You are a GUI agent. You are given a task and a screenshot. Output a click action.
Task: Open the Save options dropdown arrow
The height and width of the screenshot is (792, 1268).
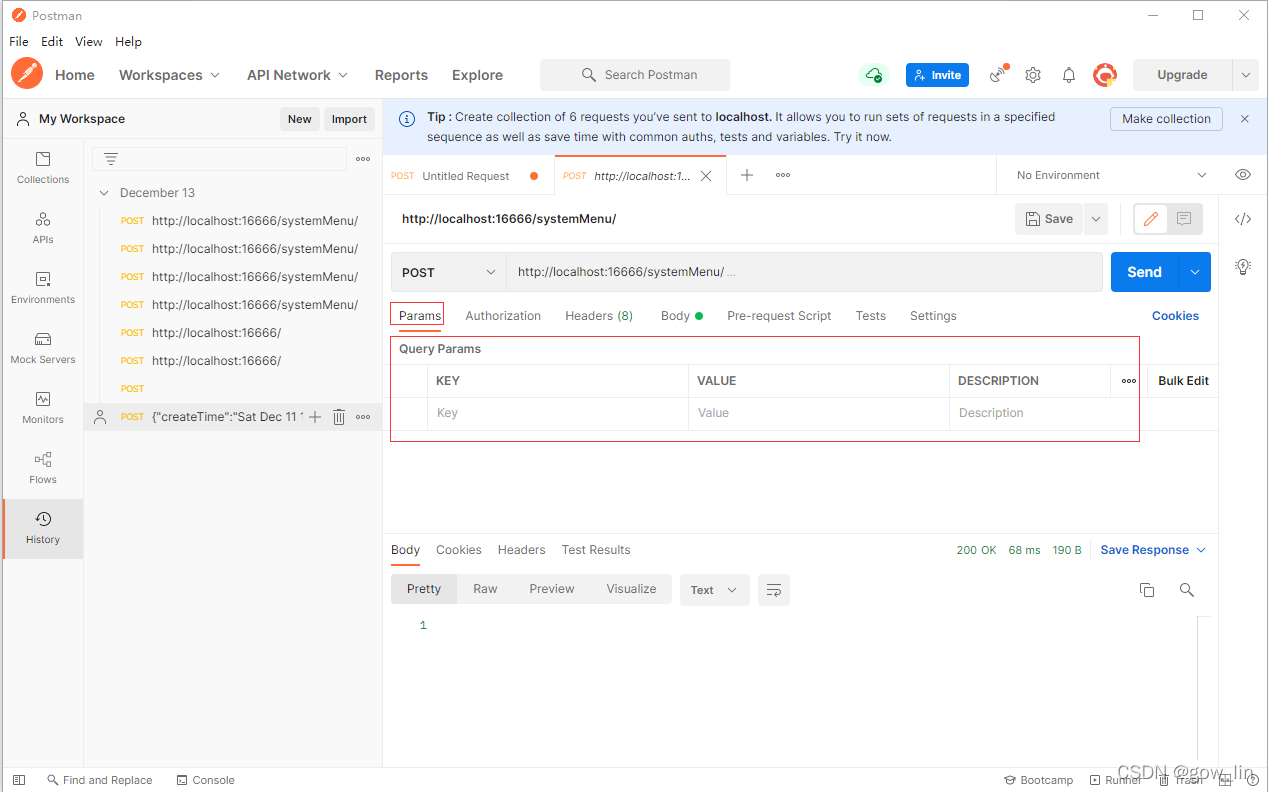1096,219
